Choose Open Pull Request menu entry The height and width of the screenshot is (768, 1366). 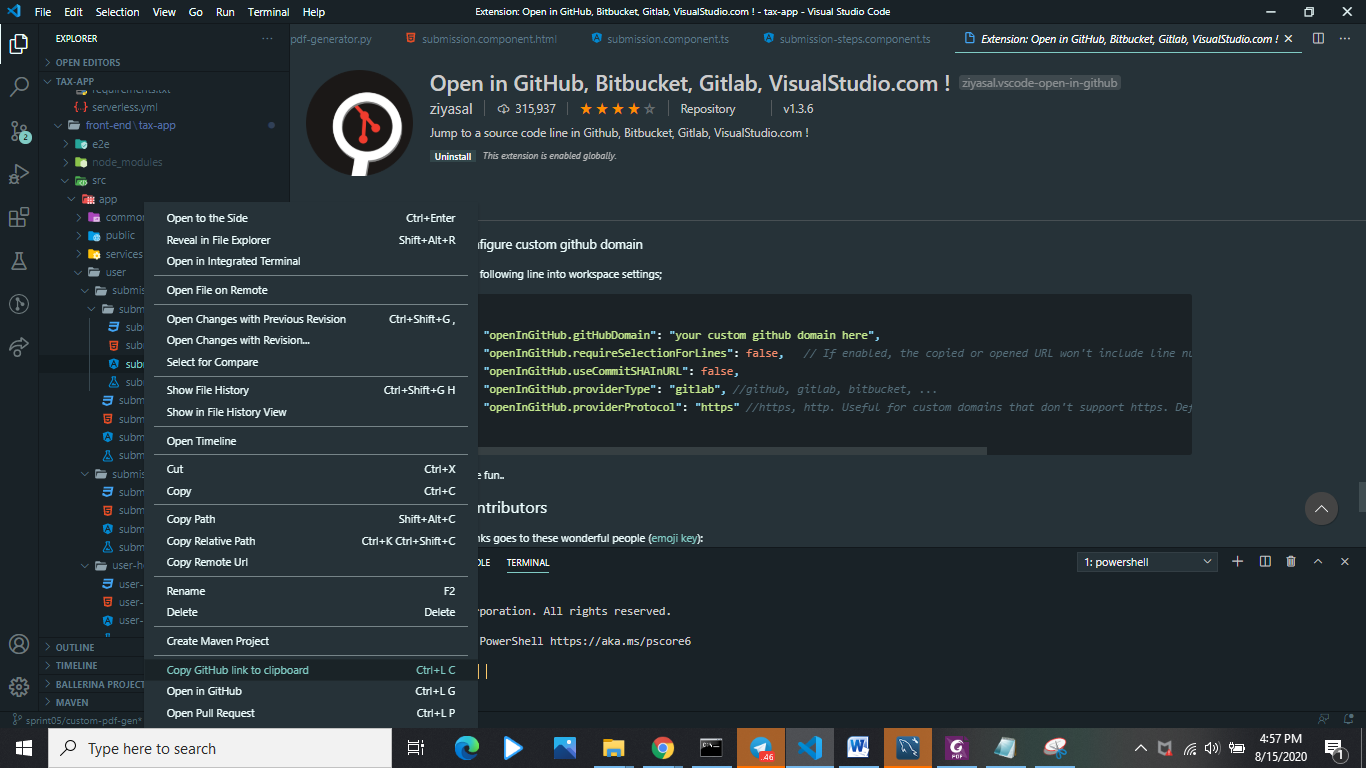pos(311,713)
